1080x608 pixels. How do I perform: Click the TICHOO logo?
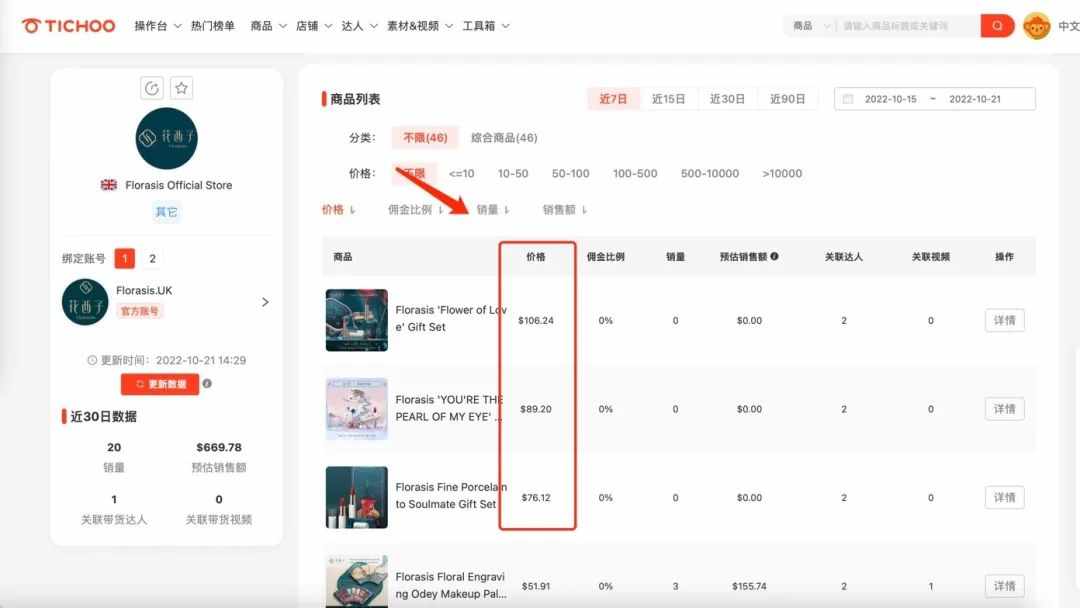68,26
